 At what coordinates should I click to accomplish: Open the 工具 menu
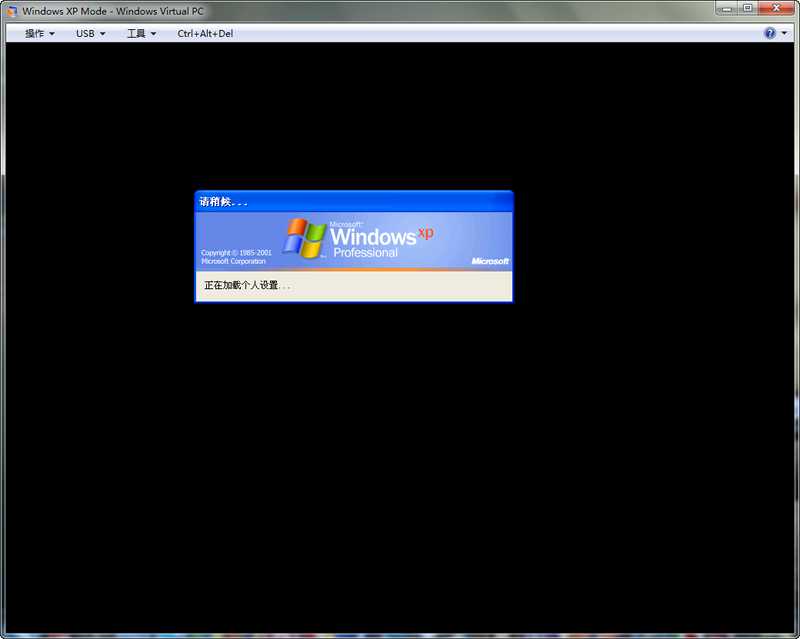(x=141, y=34)
